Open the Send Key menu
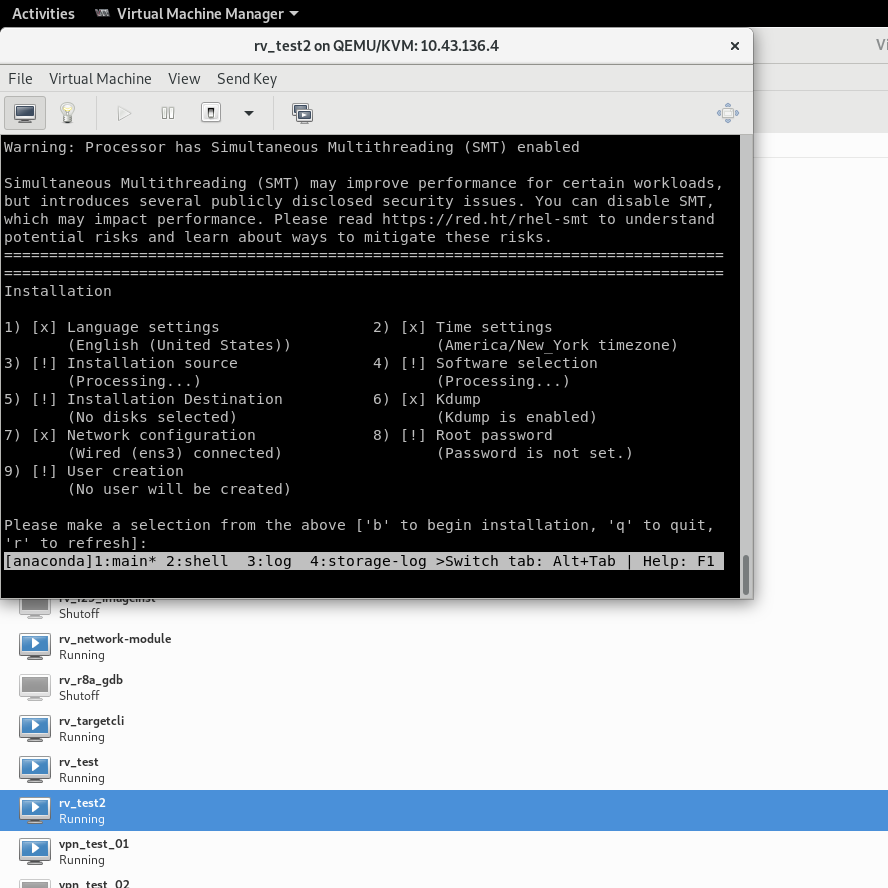This screenshot has width=888, height=888. click(247, 79)
